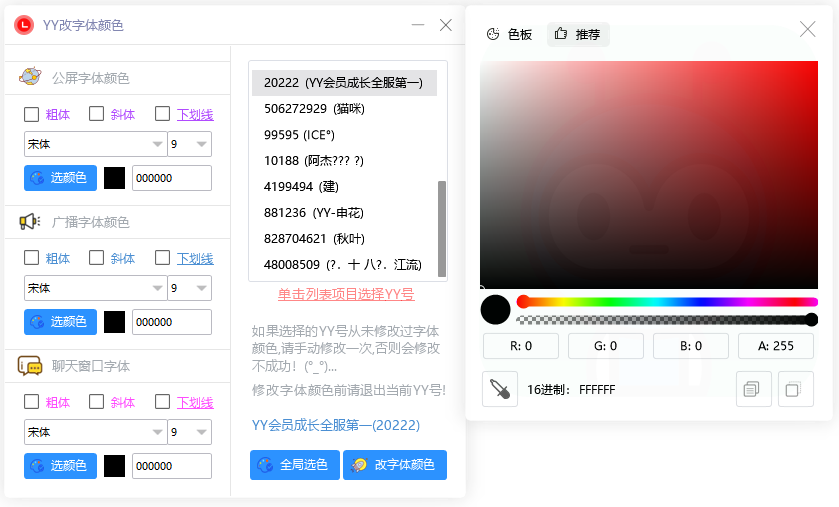Check 斜体 under 广播字体颜色
Viewport: 839px width, 507px height.
coord(96,258)
